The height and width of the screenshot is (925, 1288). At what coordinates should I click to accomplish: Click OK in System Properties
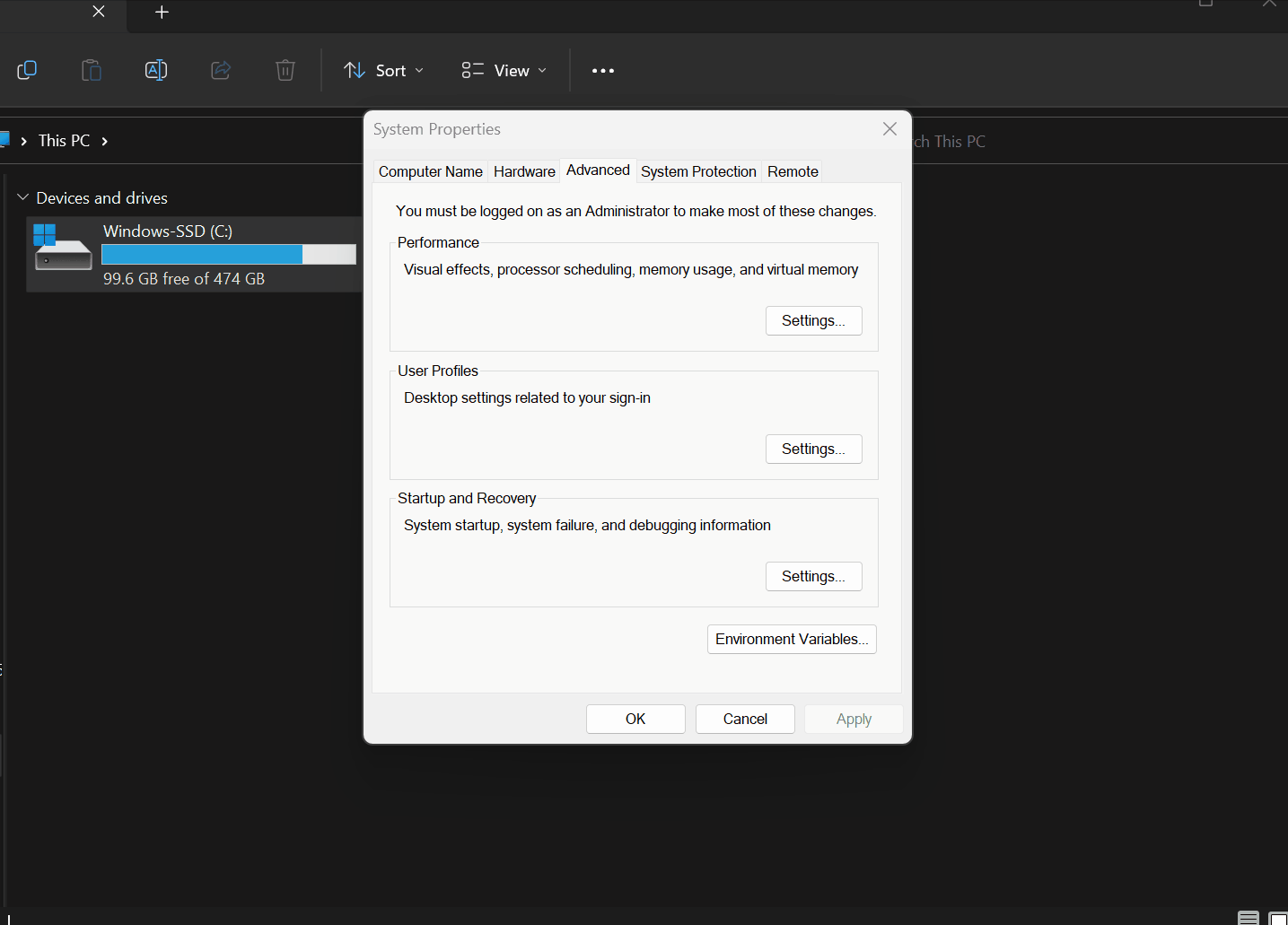(x=635, y=720)
